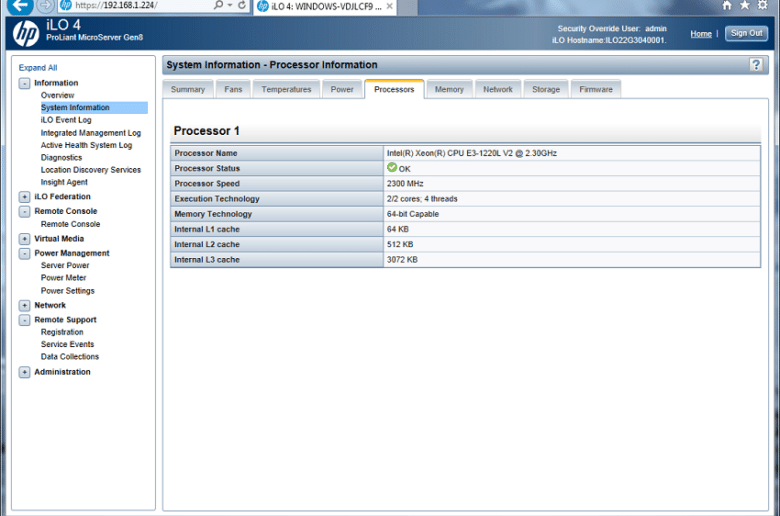Switch to the Memory tab
780x516 pixels.
[x=449, y=89]
